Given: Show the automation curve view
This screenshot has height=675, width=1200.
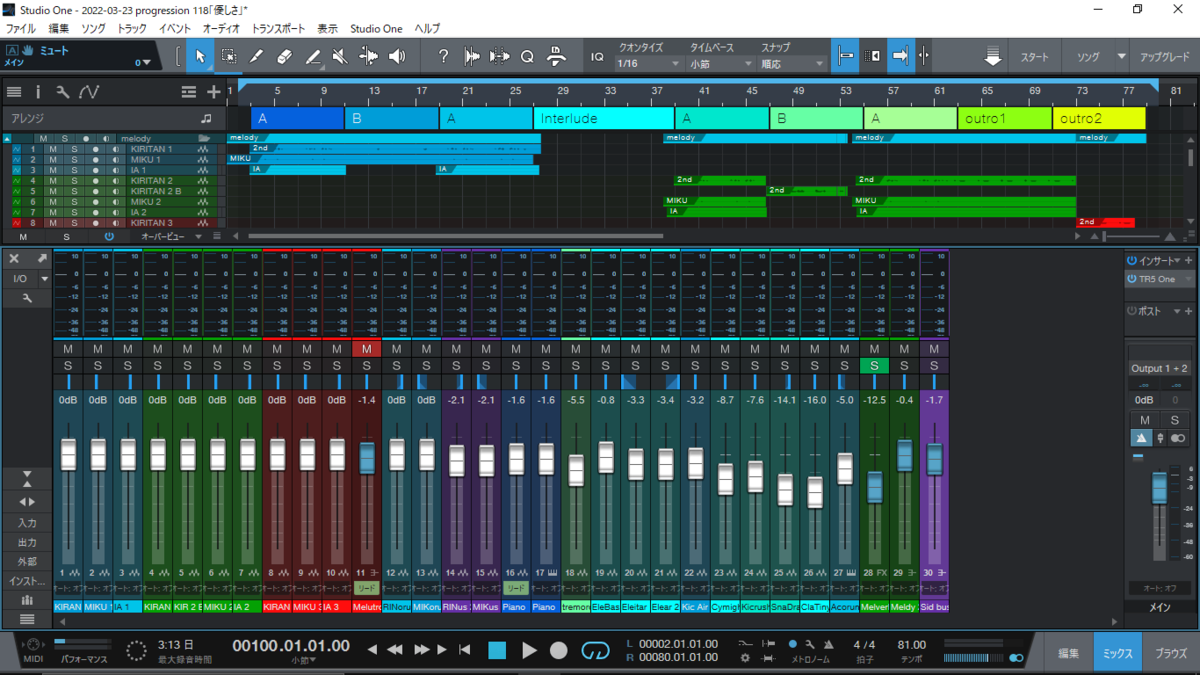Looking at the screenshot, I should 89,92.
